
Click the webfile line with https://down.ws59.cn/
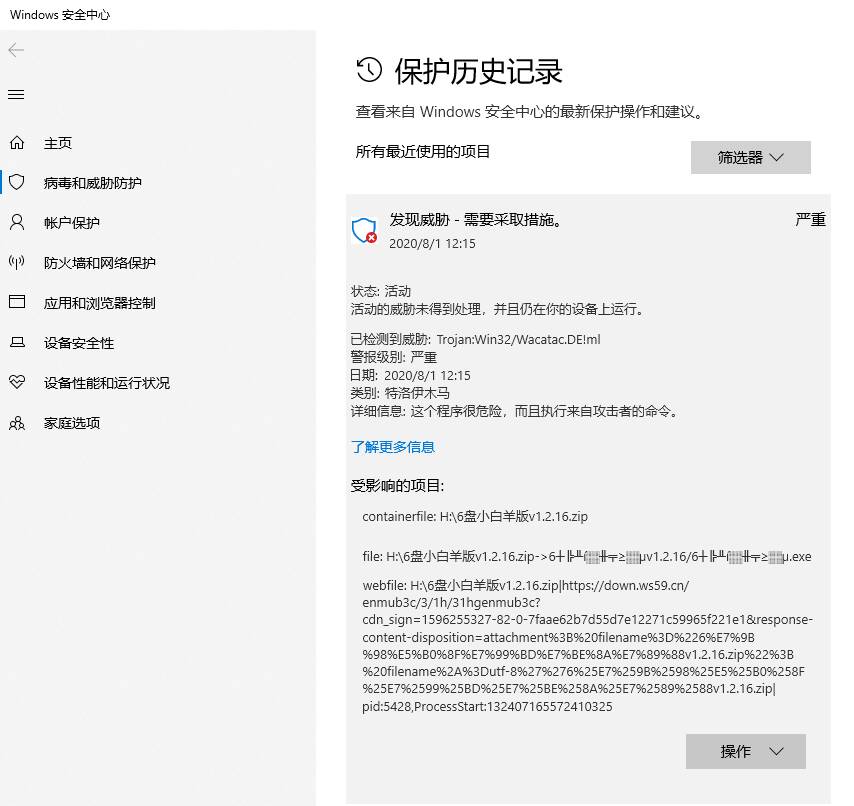[526, 585]
